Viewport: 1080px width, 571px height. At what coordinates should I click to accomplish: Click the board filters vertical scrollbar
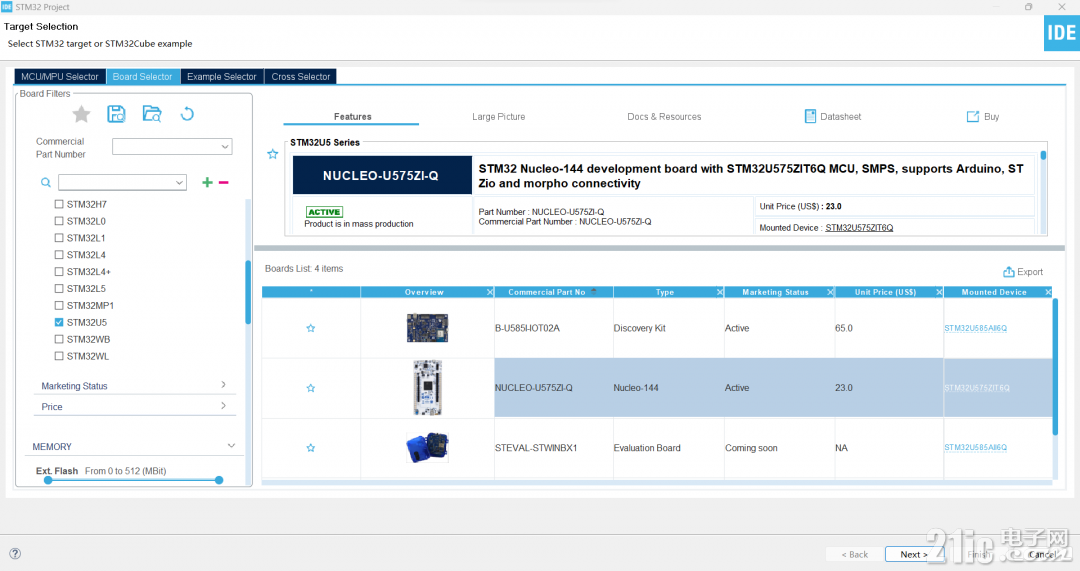point(248,292)
